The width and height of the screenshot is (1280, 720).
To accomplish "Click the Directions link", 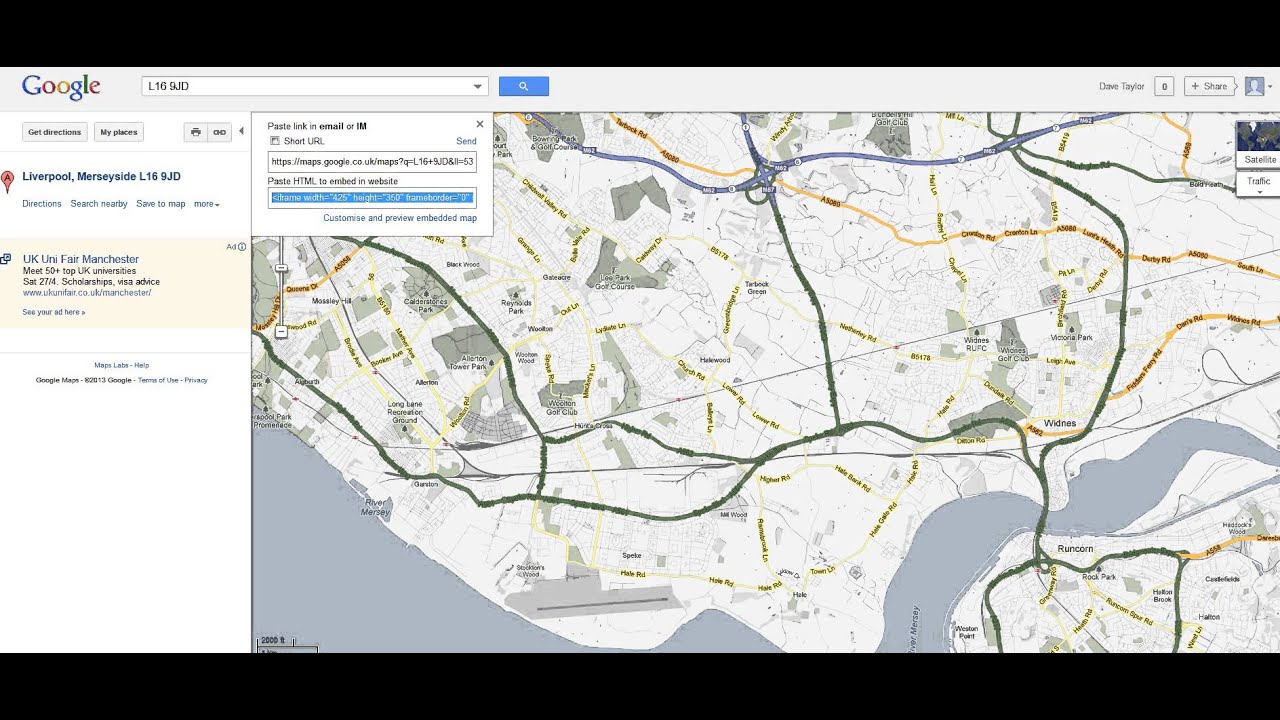I will 42,204.
